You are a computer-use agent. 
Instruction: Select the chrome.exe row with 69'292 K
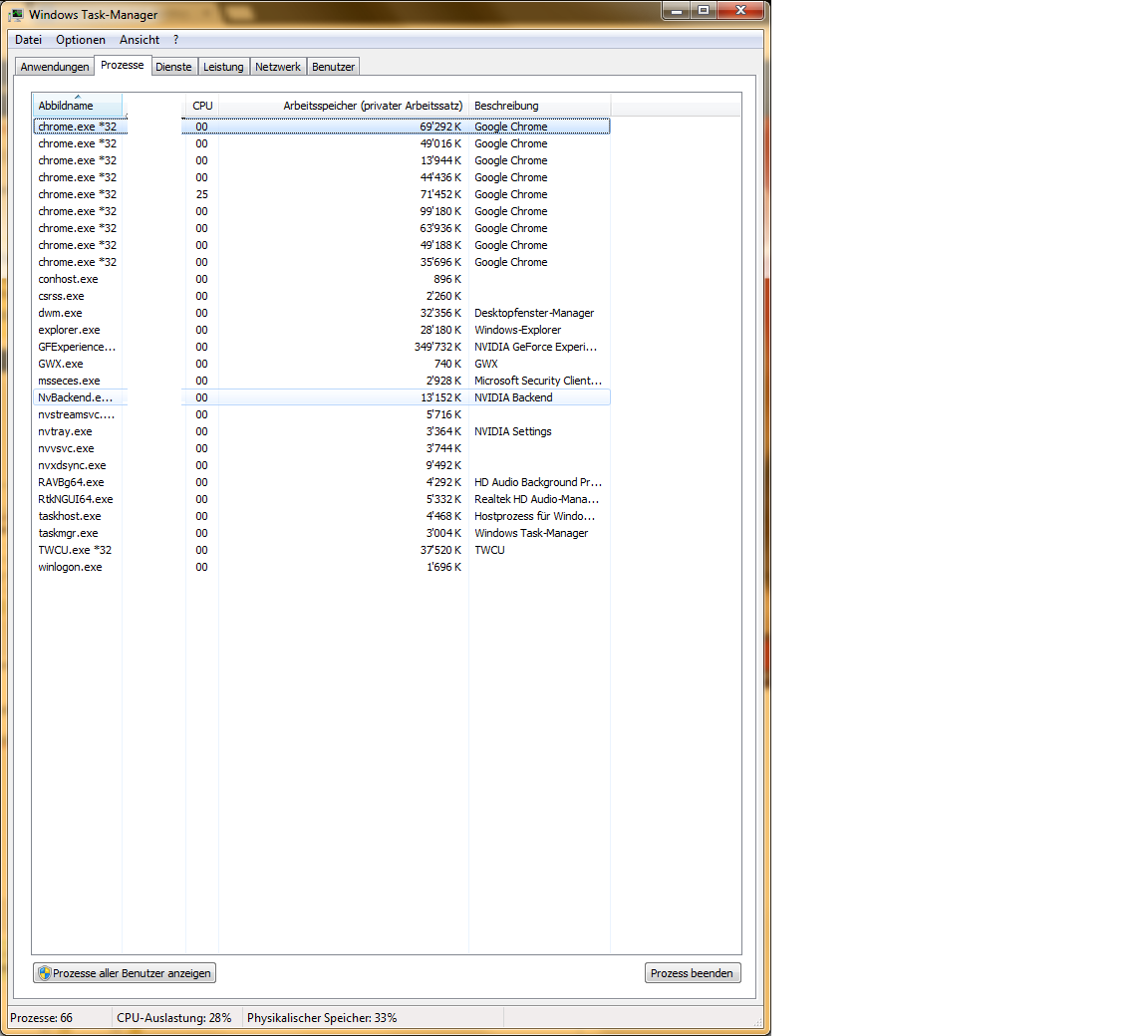pyautogui.click(x=322, y=127)
